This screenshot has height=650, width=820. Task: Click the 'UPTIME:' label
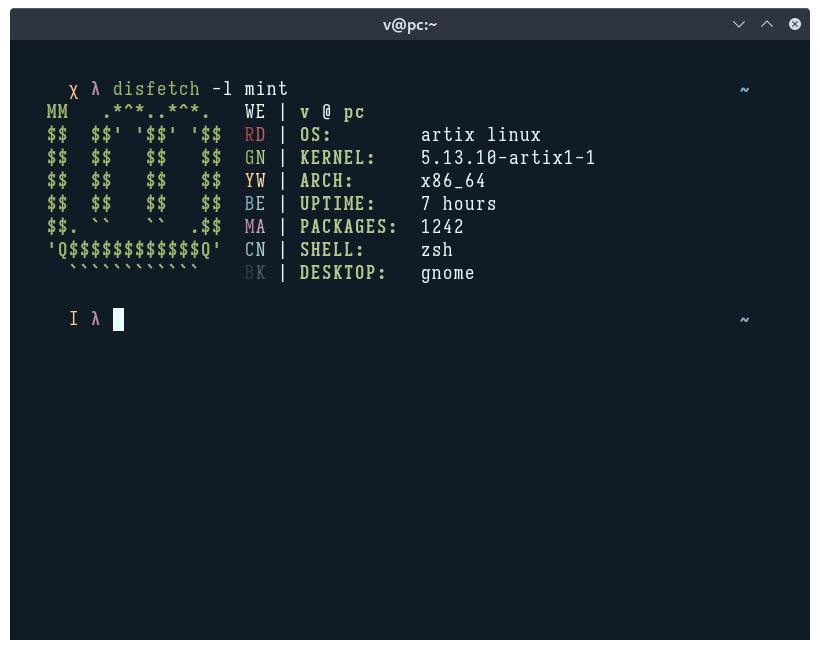coord(337,204)
